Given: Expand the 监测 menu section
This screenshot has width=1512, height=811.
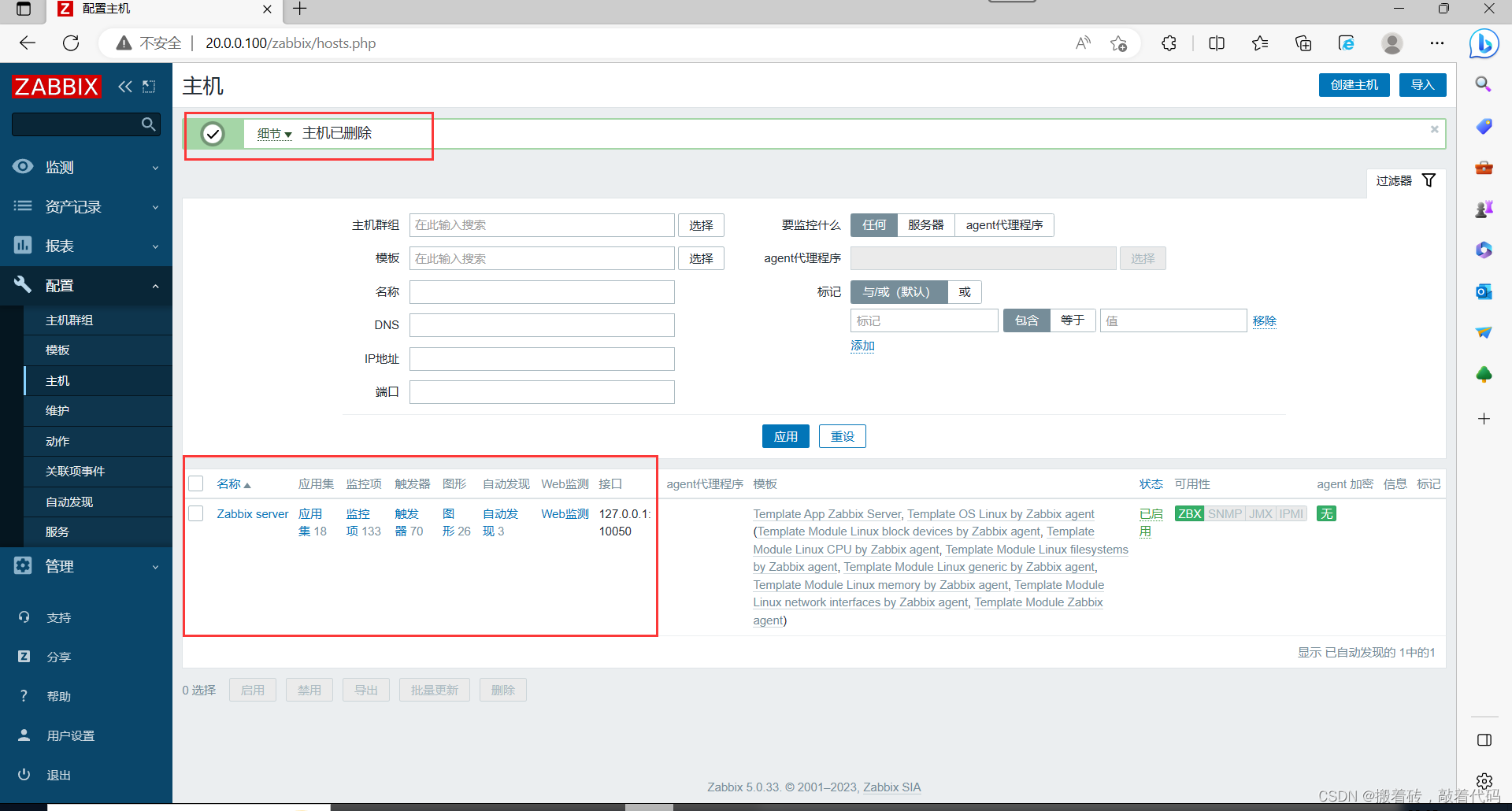Looking at the screenshot, I should pos(86,167).
